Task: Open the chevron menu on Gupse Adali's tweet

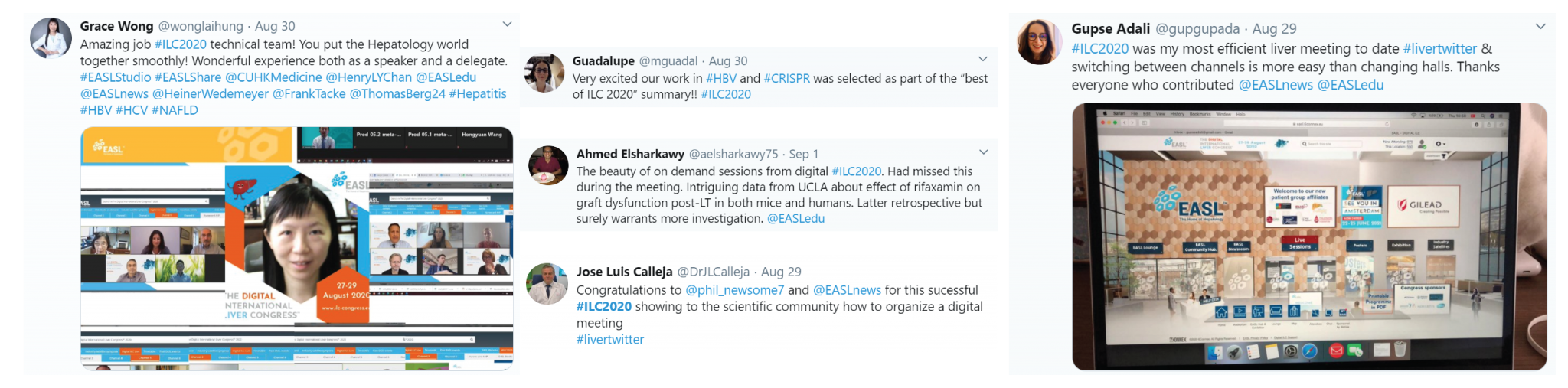Action: pos(1540,27)
